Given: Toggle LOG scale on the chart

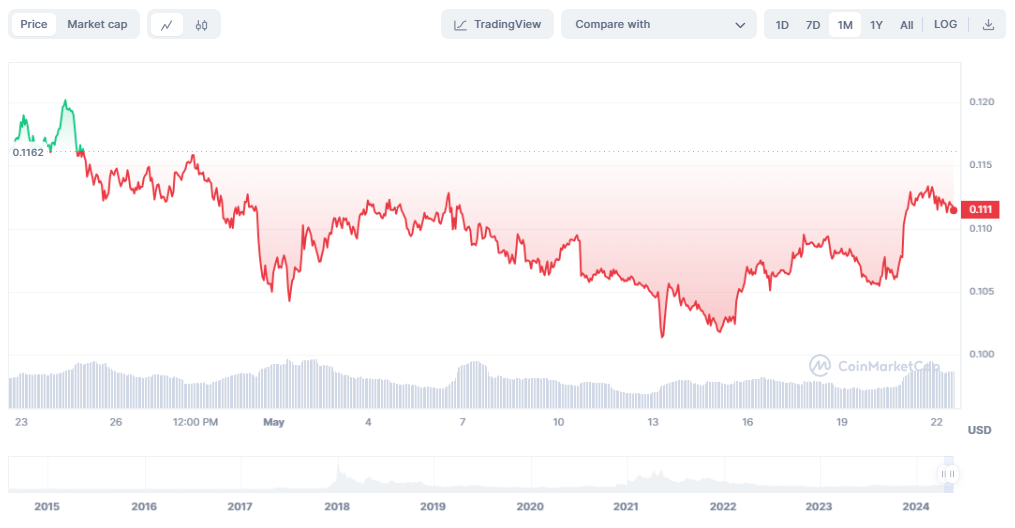Looking at the screenshot, I should [x=945, y=25].
